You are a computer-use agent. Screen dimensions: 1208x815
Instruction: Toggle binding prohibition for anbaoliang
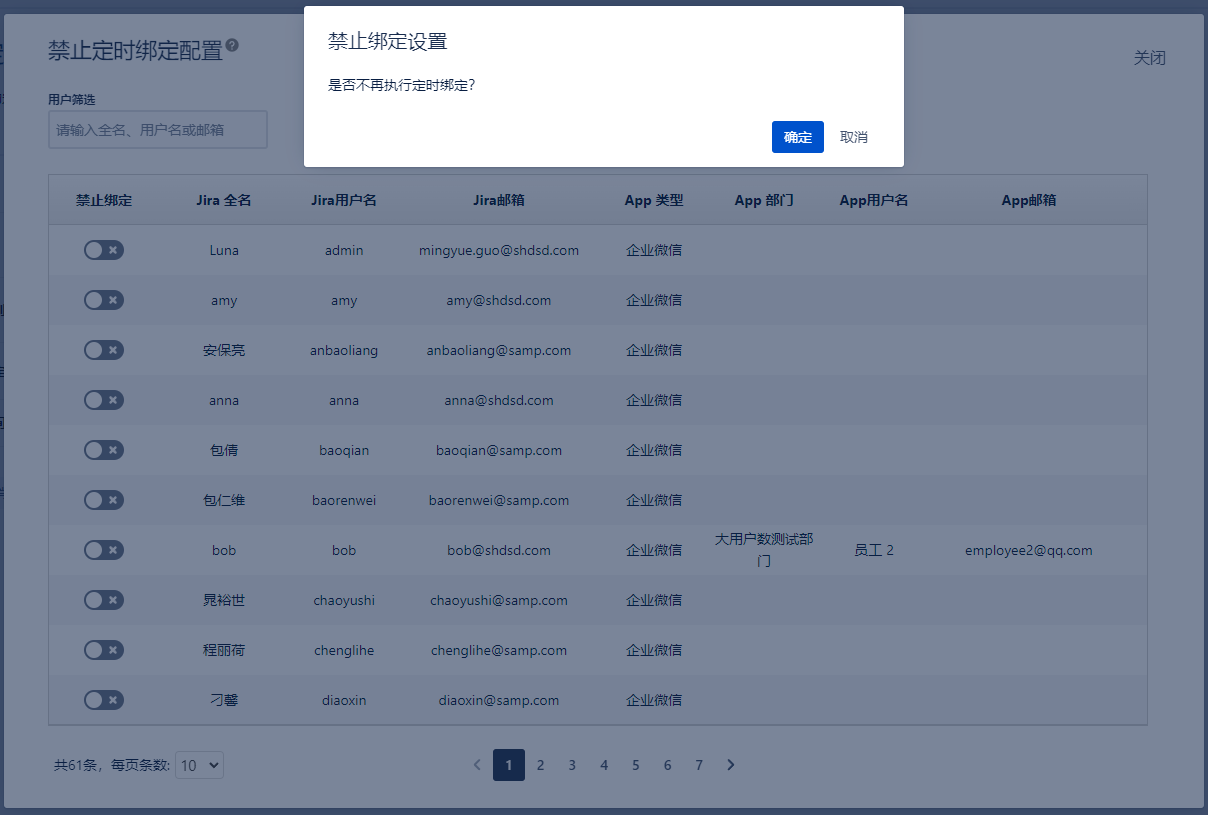(104, 350)
